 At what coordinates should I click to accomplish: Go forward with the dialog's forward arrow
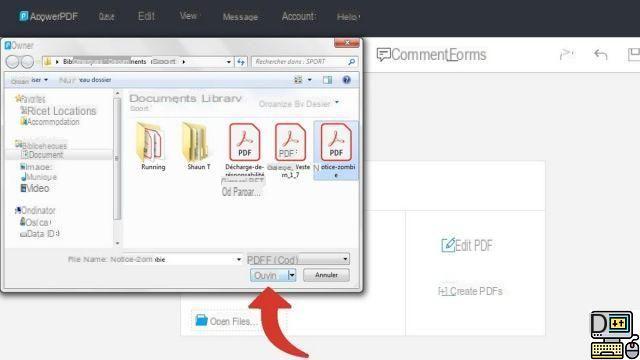click(27, 62)
